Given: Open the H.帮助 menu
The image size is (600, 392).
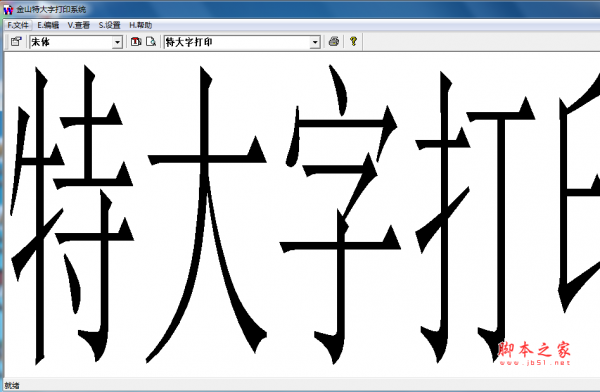Looking at the screenshot, I should [x=140, y=25].
